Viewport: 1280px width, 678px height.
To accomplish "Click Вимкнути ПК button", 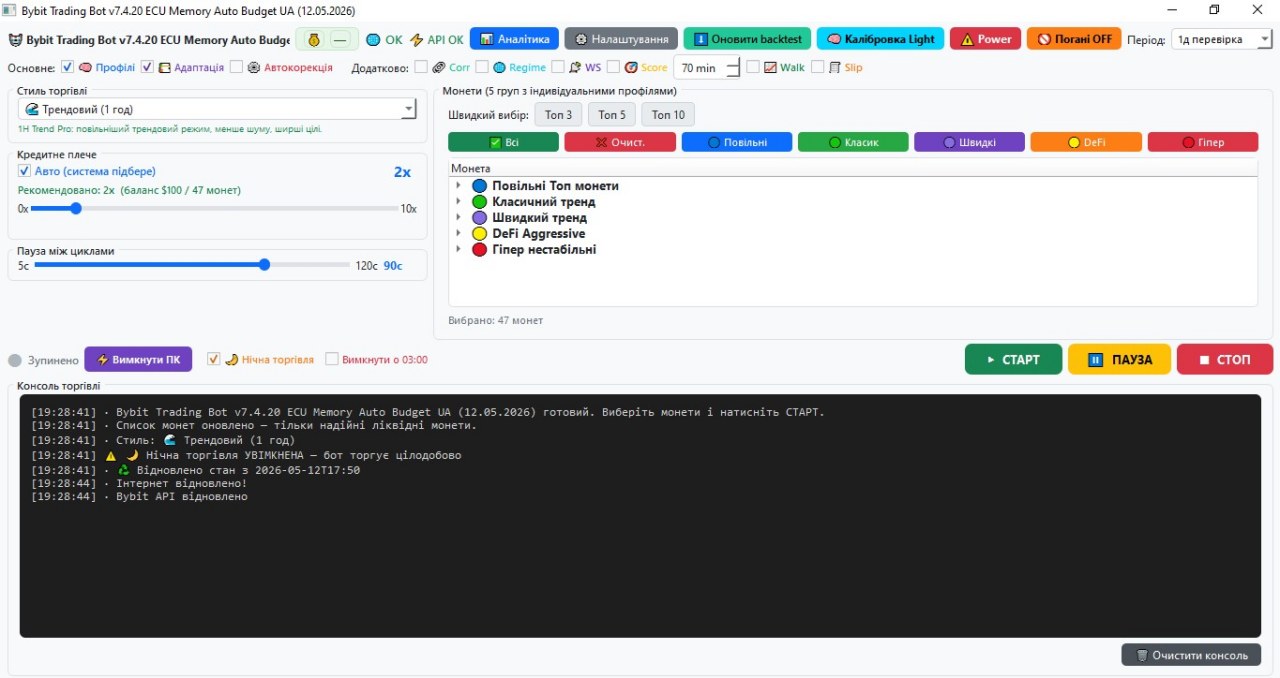I will point(138,360).
